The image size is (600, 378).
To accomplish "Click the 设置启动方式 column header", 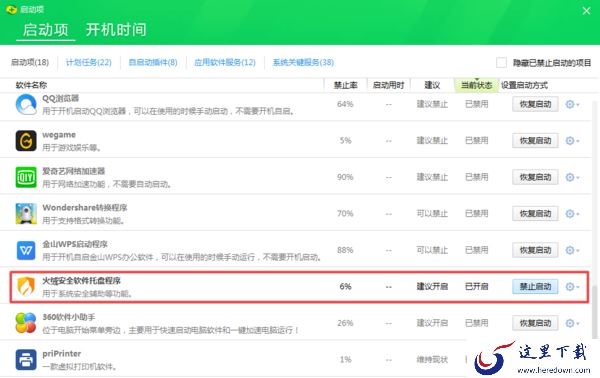I will pyautogui.click(x=524, y=85).
